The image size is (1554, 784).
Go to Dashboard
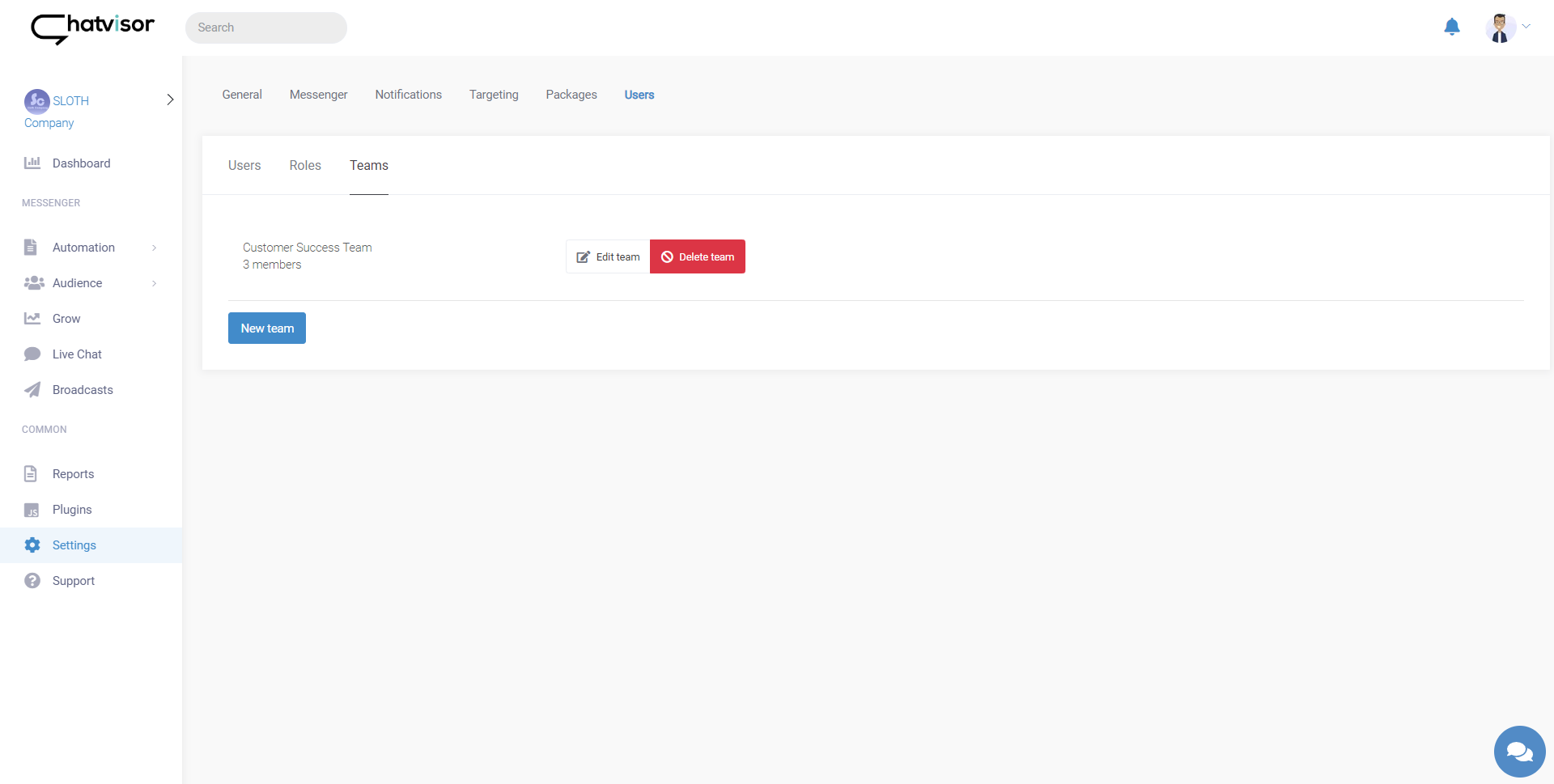(x=82, y=163)
